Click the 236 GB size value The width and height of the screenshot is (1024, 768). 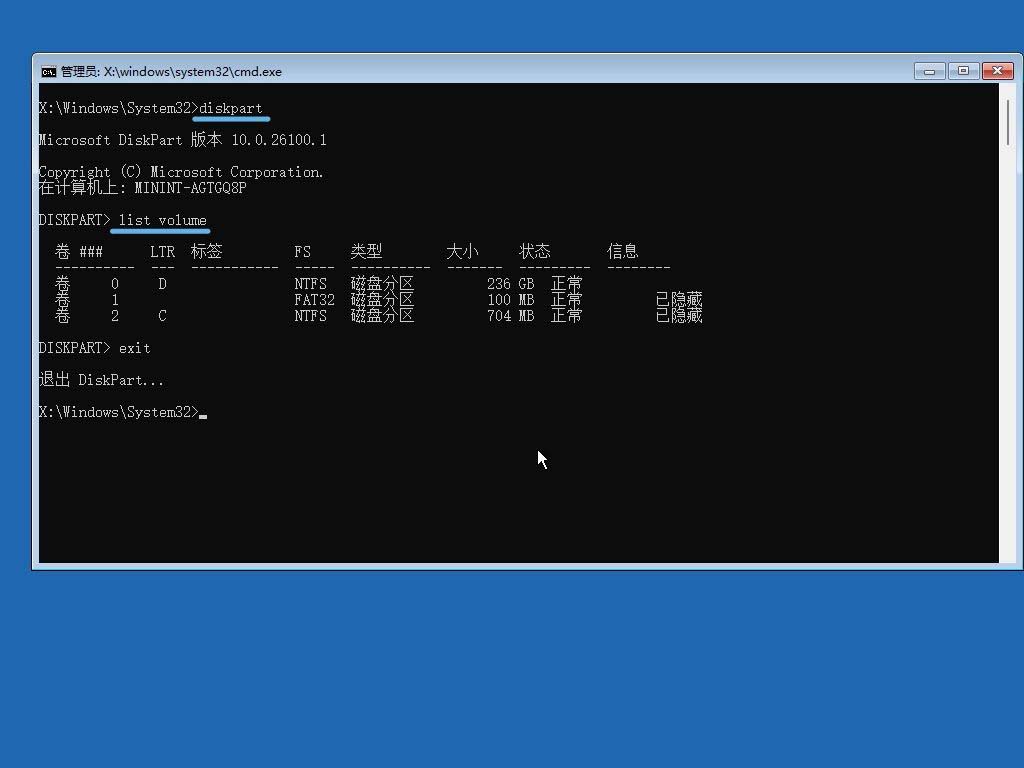point(511,284)
